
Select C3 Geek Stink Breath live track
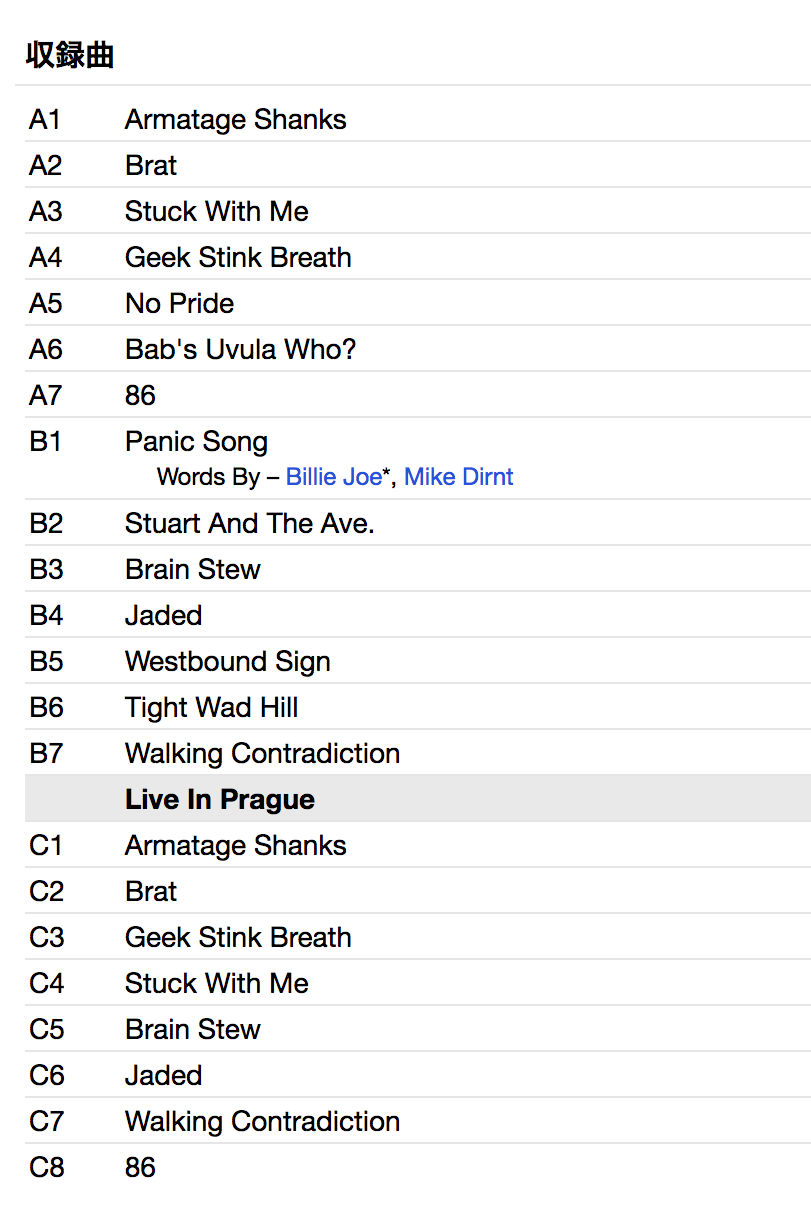point(238,938)
